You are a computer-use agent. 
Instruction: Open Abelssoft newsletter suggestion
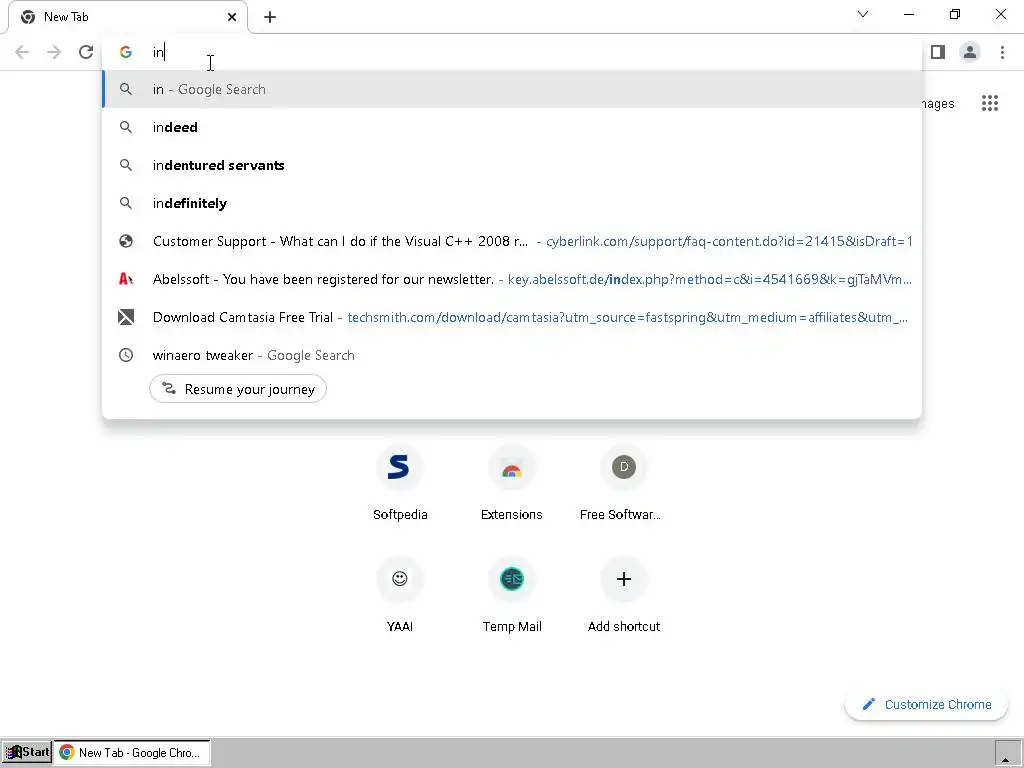click(x=512, y=279)
